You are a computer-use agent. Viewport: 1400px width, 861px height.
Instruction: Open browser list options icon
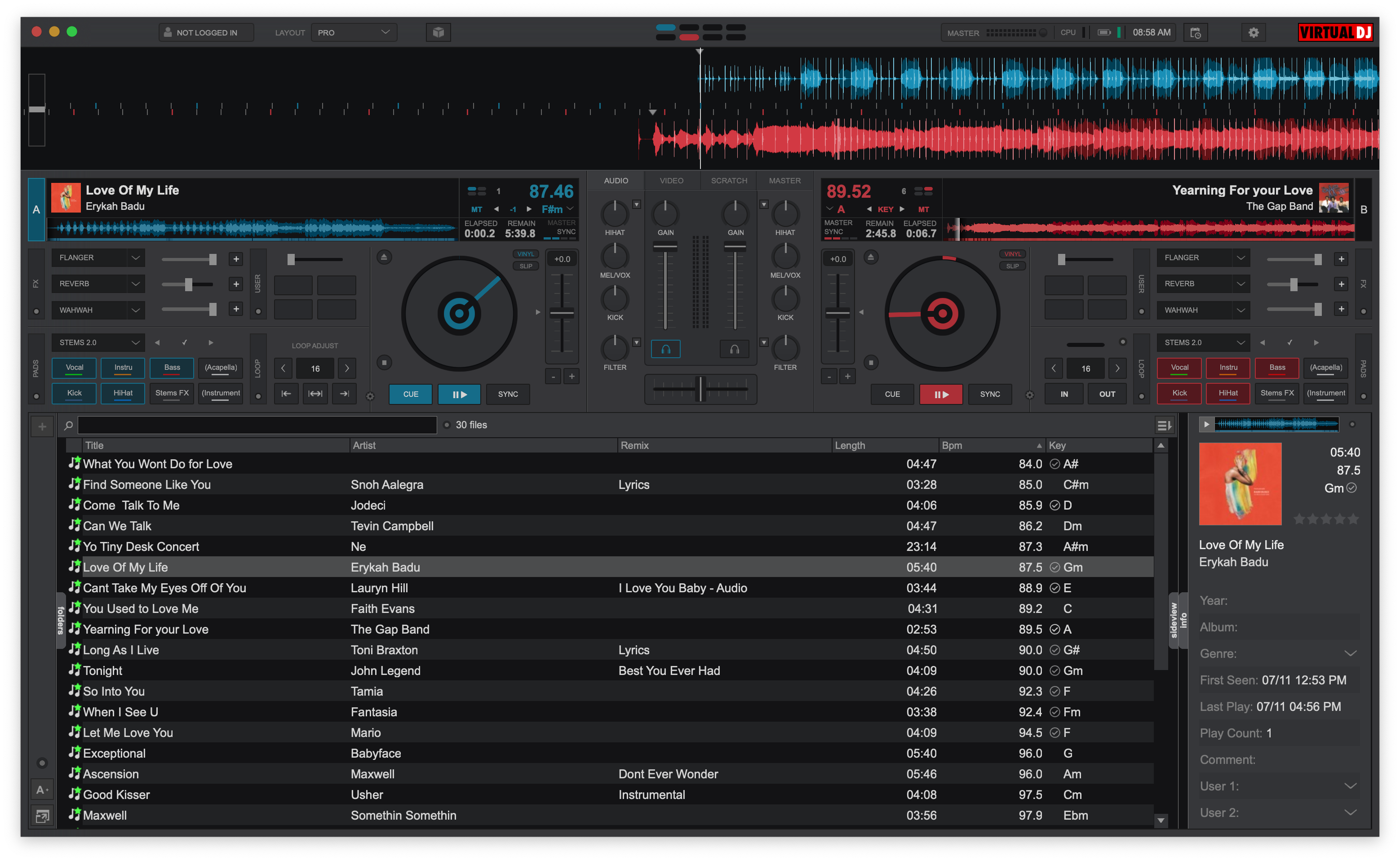pyautogui.click(x=1163, y=425)
